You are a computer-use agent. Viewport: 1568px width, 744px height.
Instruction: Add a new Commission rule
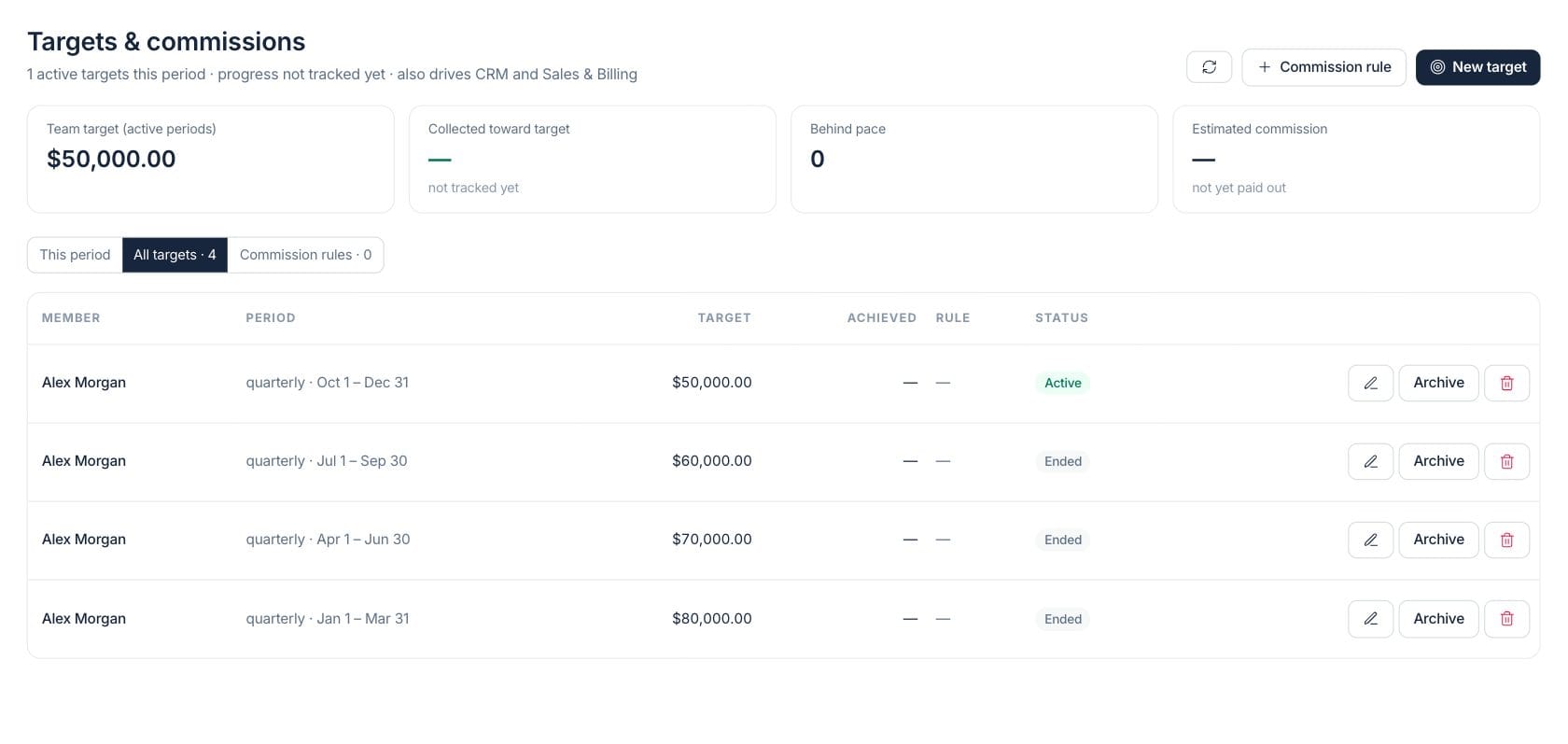point(1323,67)
